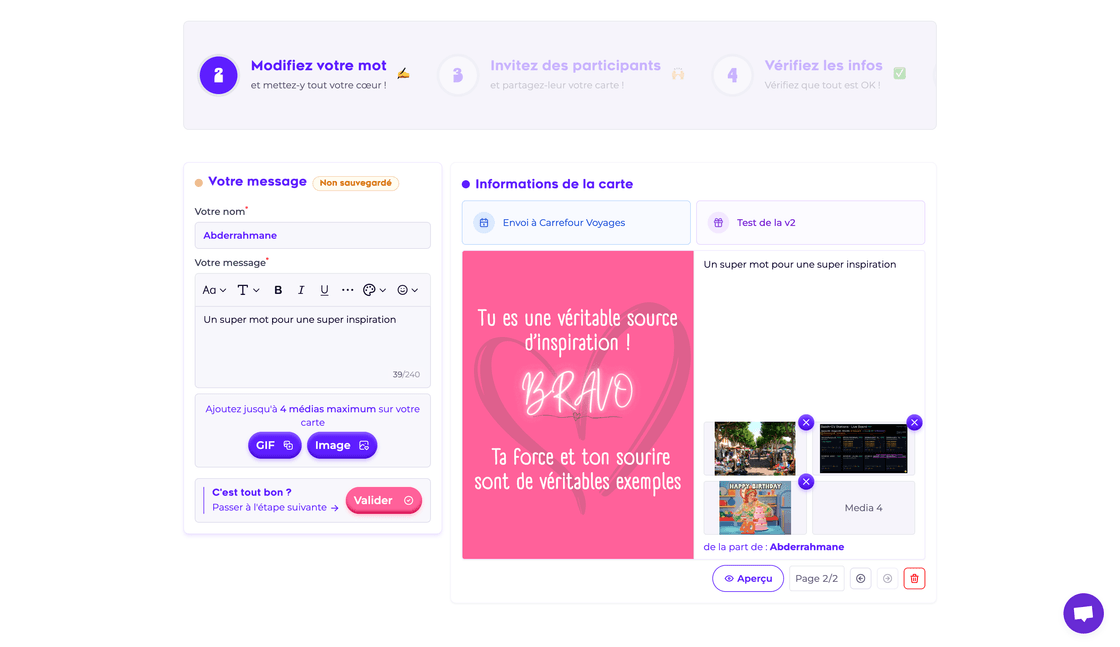Click the Votre nom input field
The width and height of the screenshot is (1120, 647).
point(312,235)
